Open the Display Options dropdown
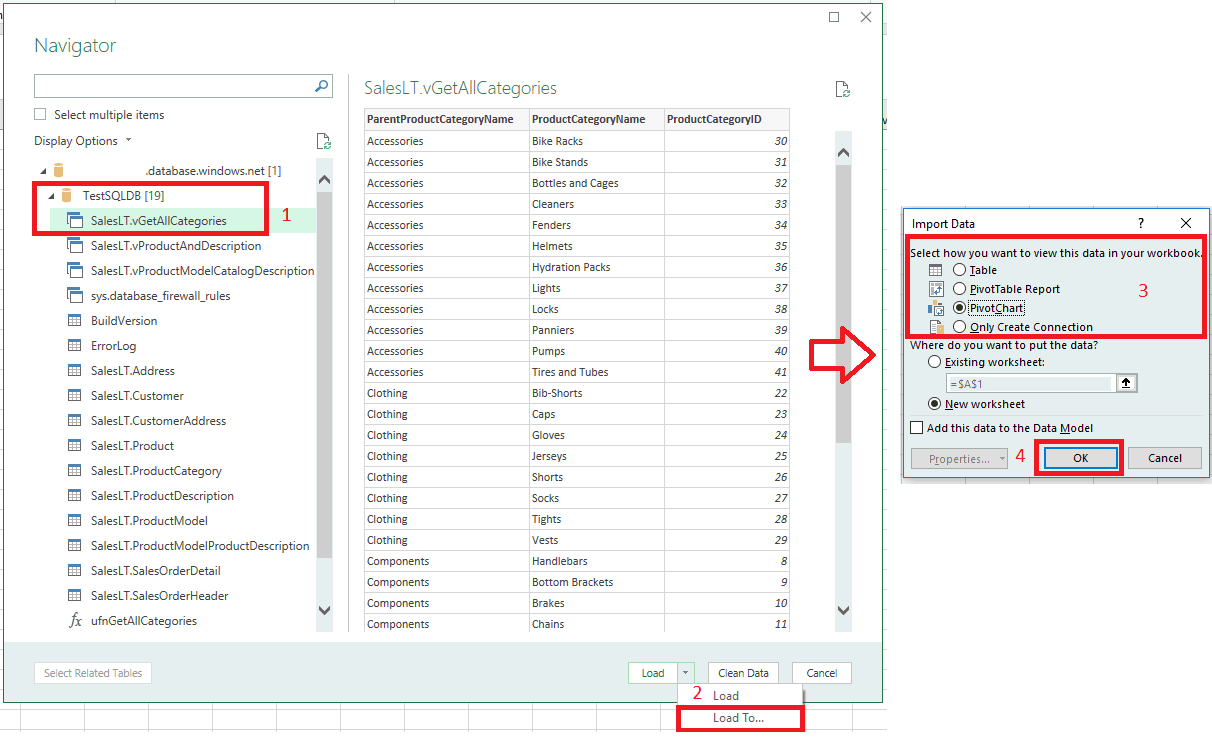The image size is (1212, 737). (109, 140)
